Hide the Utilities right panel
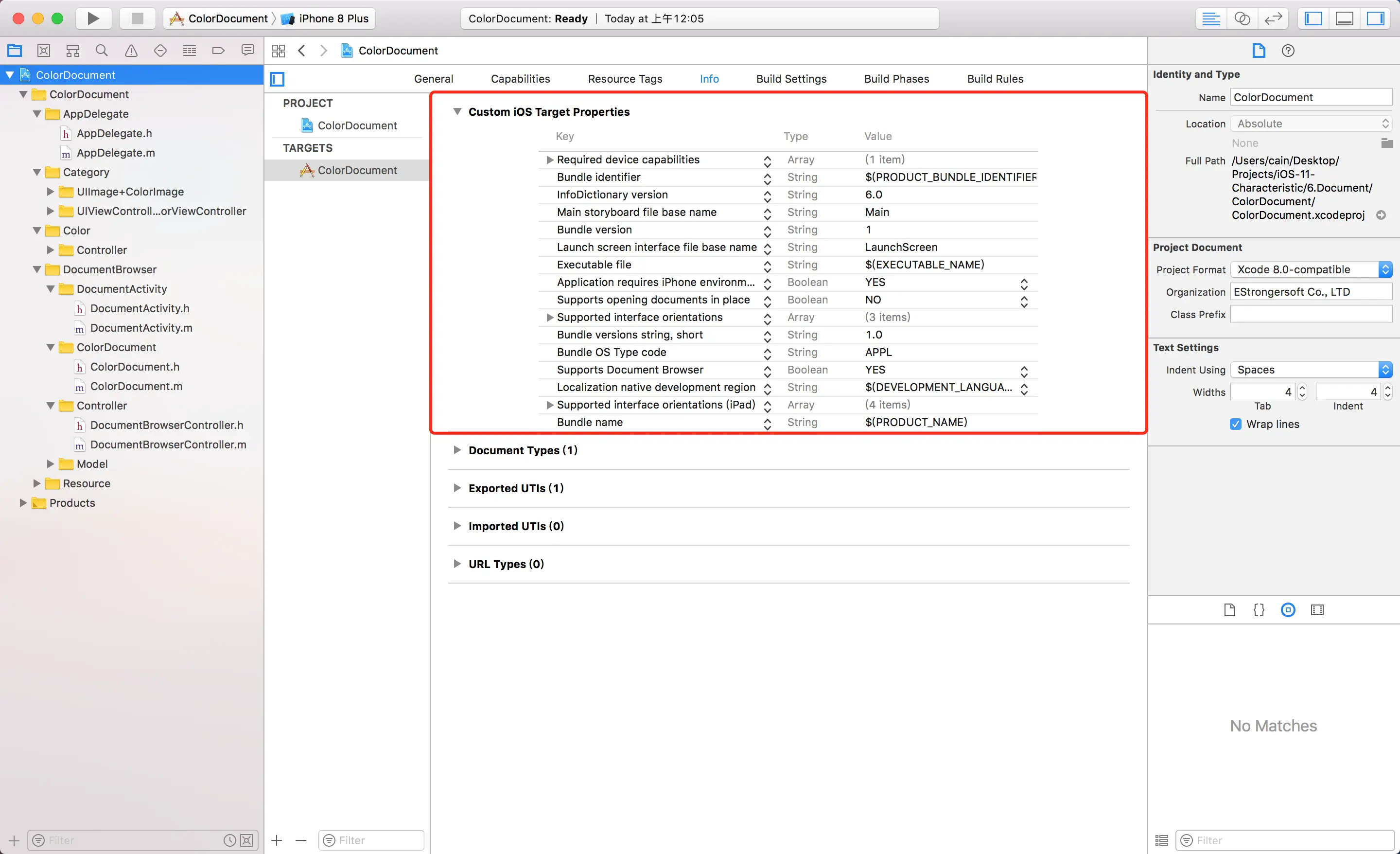Viewport: 1400px width, 854px height. (x=1375, y=18)
